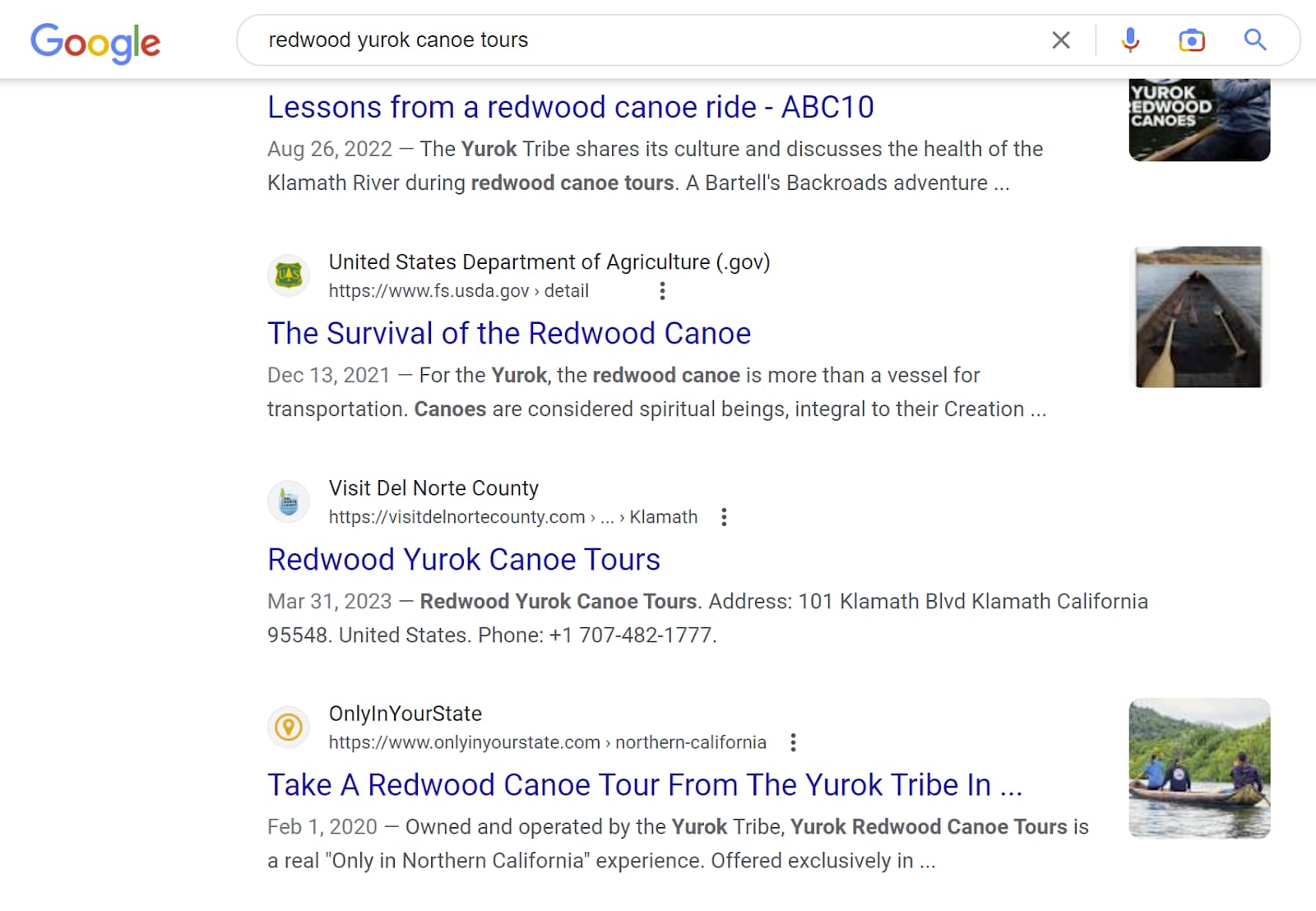This screenshot has width=1316, height=911.
Task: Open "Lessons from a redwood canoe ride" link
Action: click(x=570, y=108)
